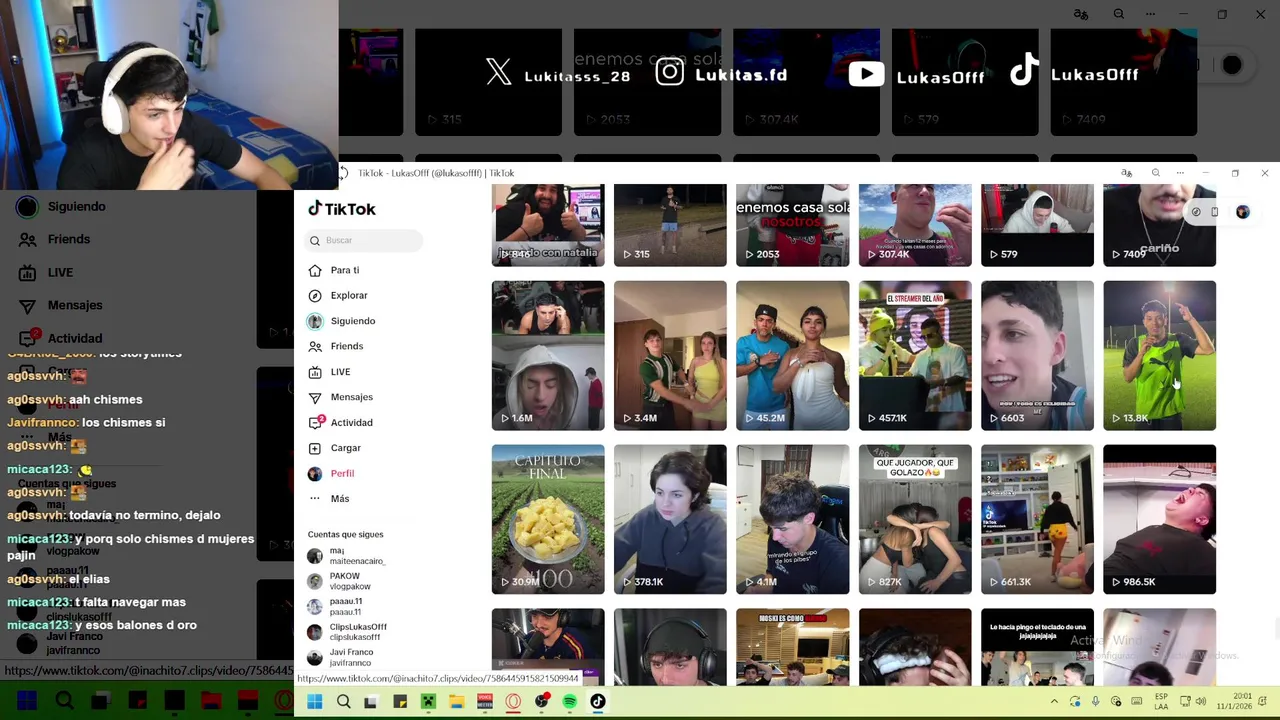This screenshot has width=1280, height=720.
Task: Open followed account paaau.11
Action: coord(336,607)
